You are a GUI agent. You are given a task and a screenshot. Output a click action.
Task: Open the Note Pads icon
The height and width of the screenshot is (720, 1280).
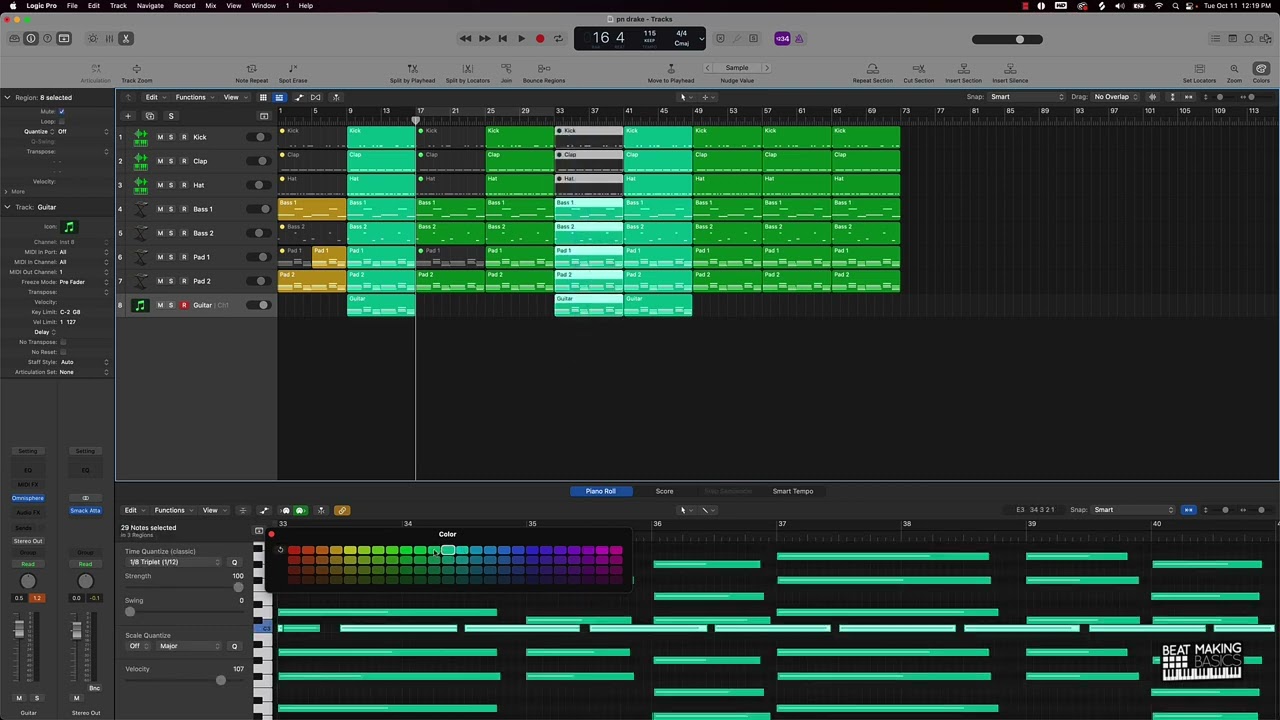click(x=1232, y=39)
